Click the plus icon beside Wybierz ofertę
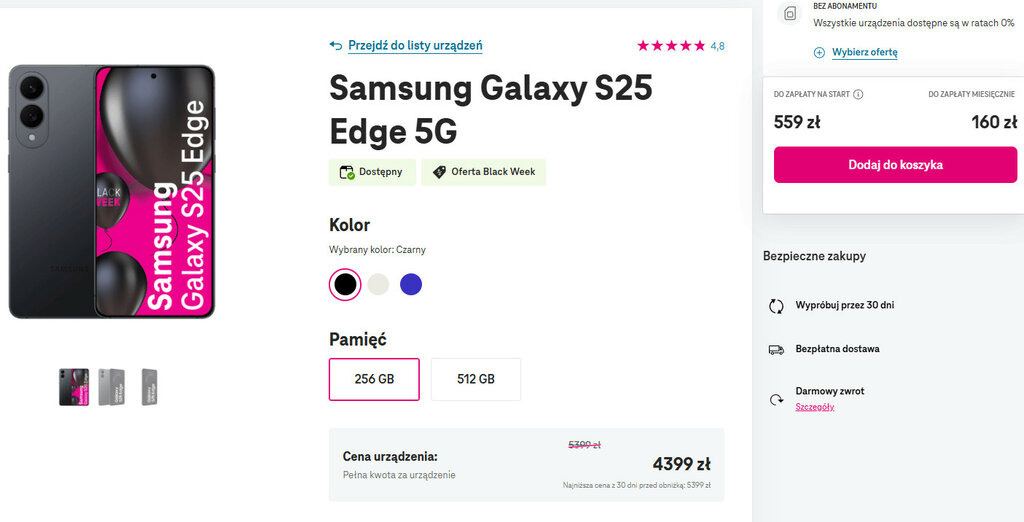This screenshot has height=522, width=1024. pyautogui.click(x=819, y=53)
